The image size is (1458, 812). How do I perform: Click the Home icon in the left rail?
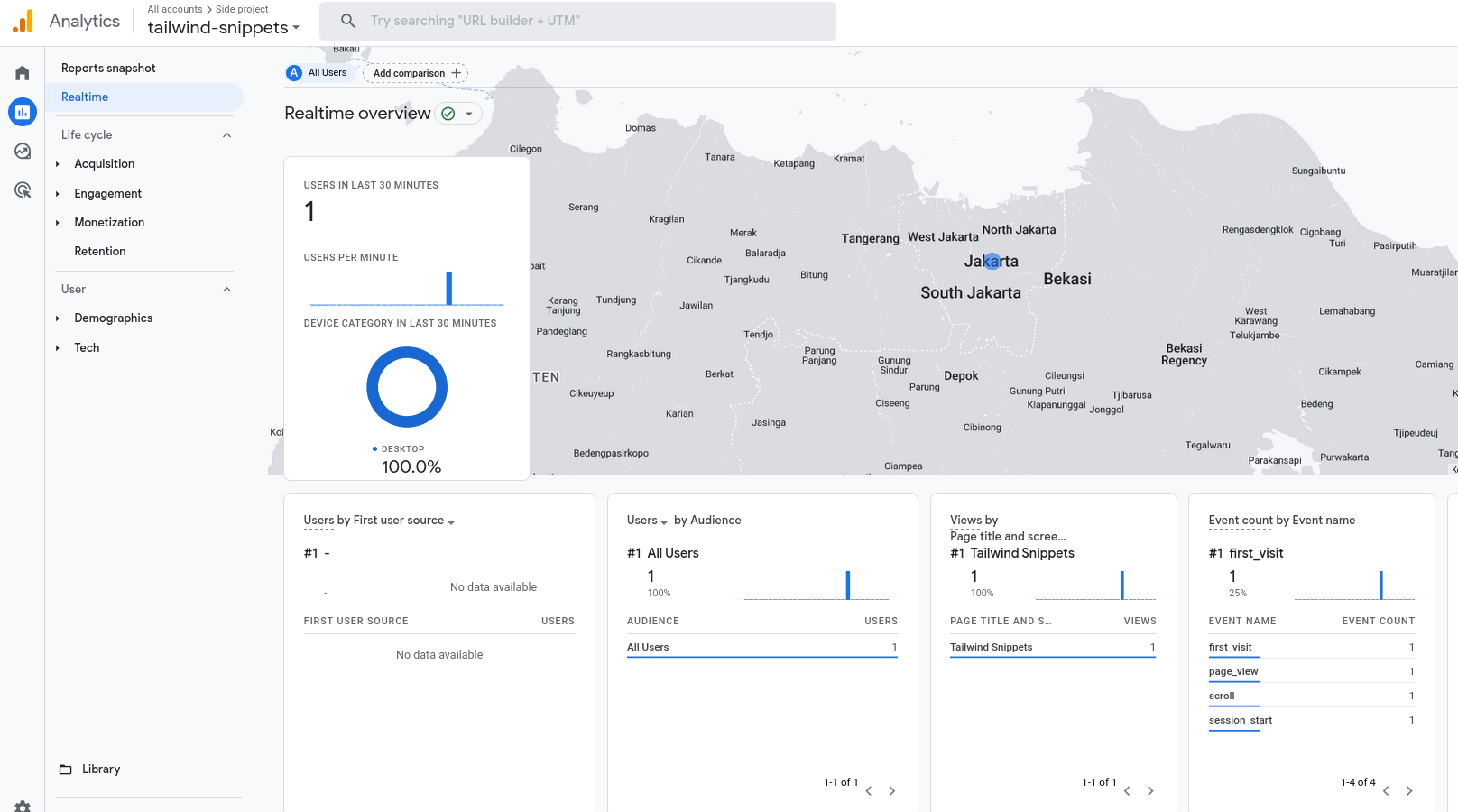point(23,73)
